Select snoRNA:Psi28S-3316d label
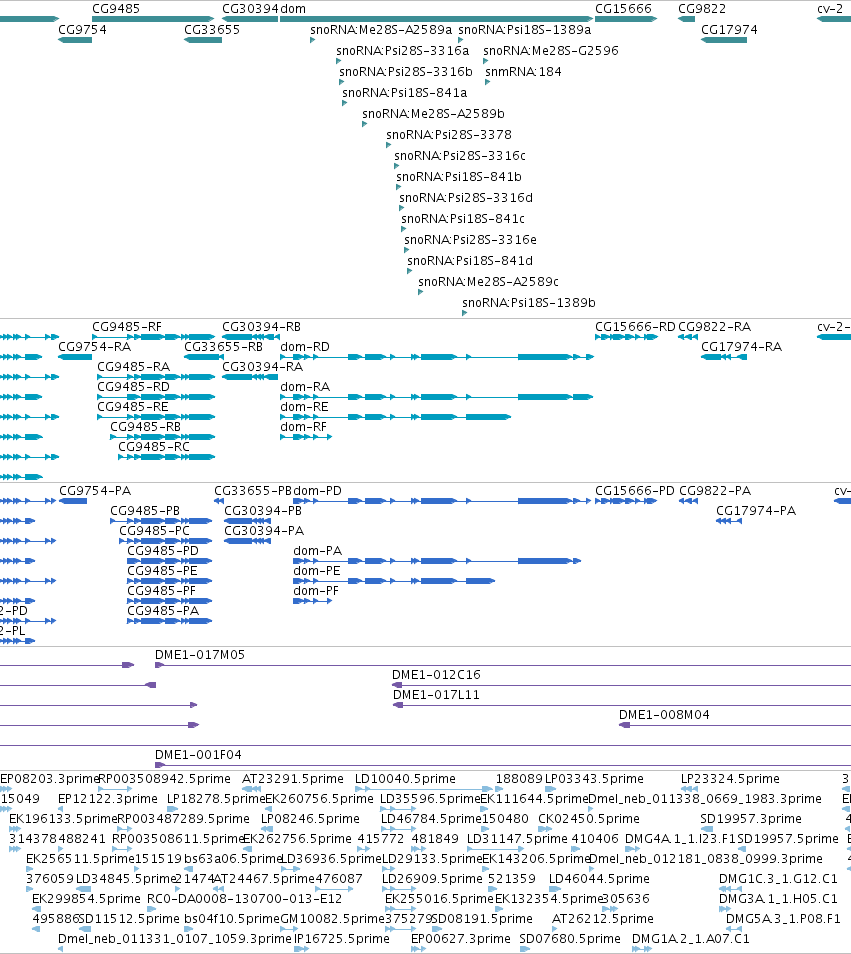The image size is (851, 954). coord(466,197)
